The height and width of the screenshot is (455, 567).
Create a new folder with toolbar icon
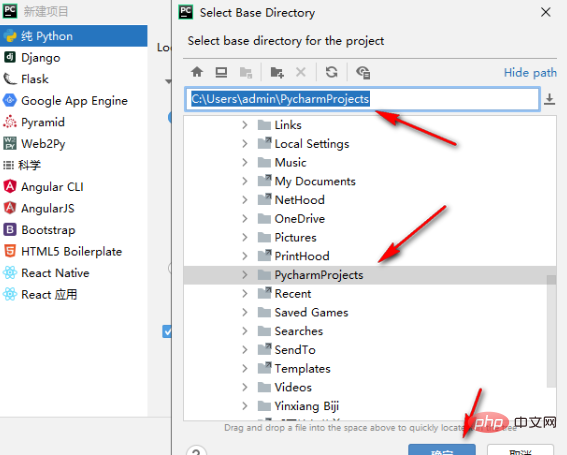coord(277,72)
